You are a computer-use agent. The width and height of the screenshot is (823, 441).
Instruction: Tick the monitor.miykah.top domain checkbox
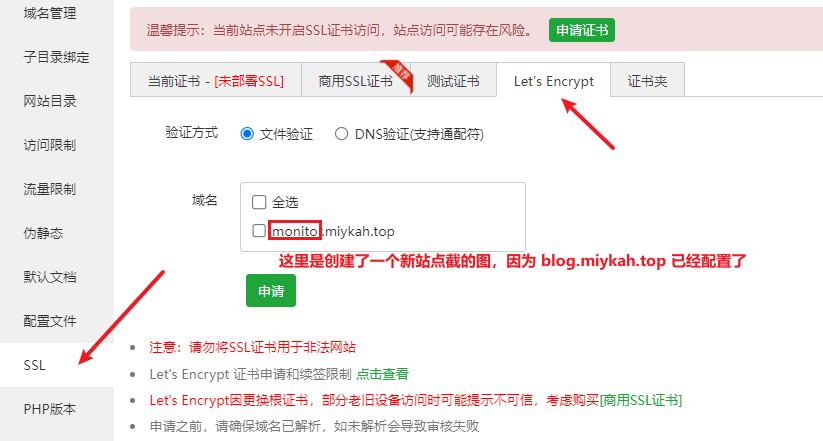pos(259,230)
